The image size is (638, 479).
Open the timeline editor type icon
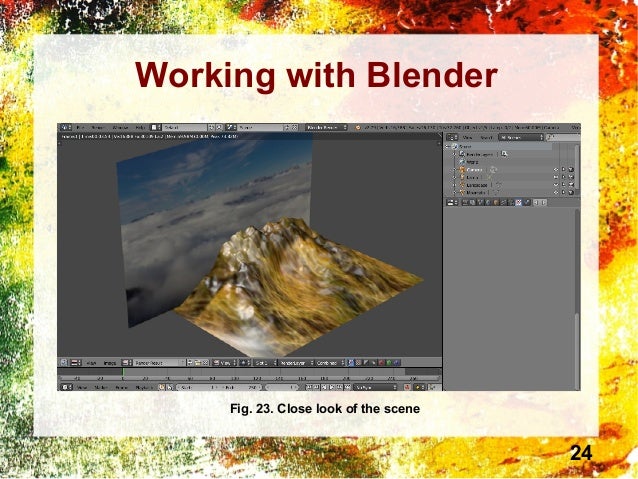point(66,387)
